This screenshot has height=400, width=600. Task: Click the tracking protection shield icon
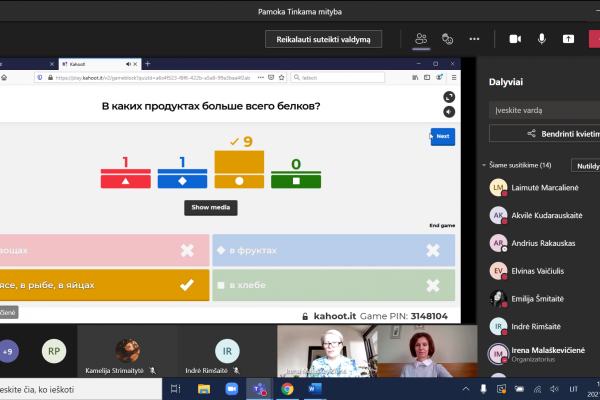click(x=40, y=78)
